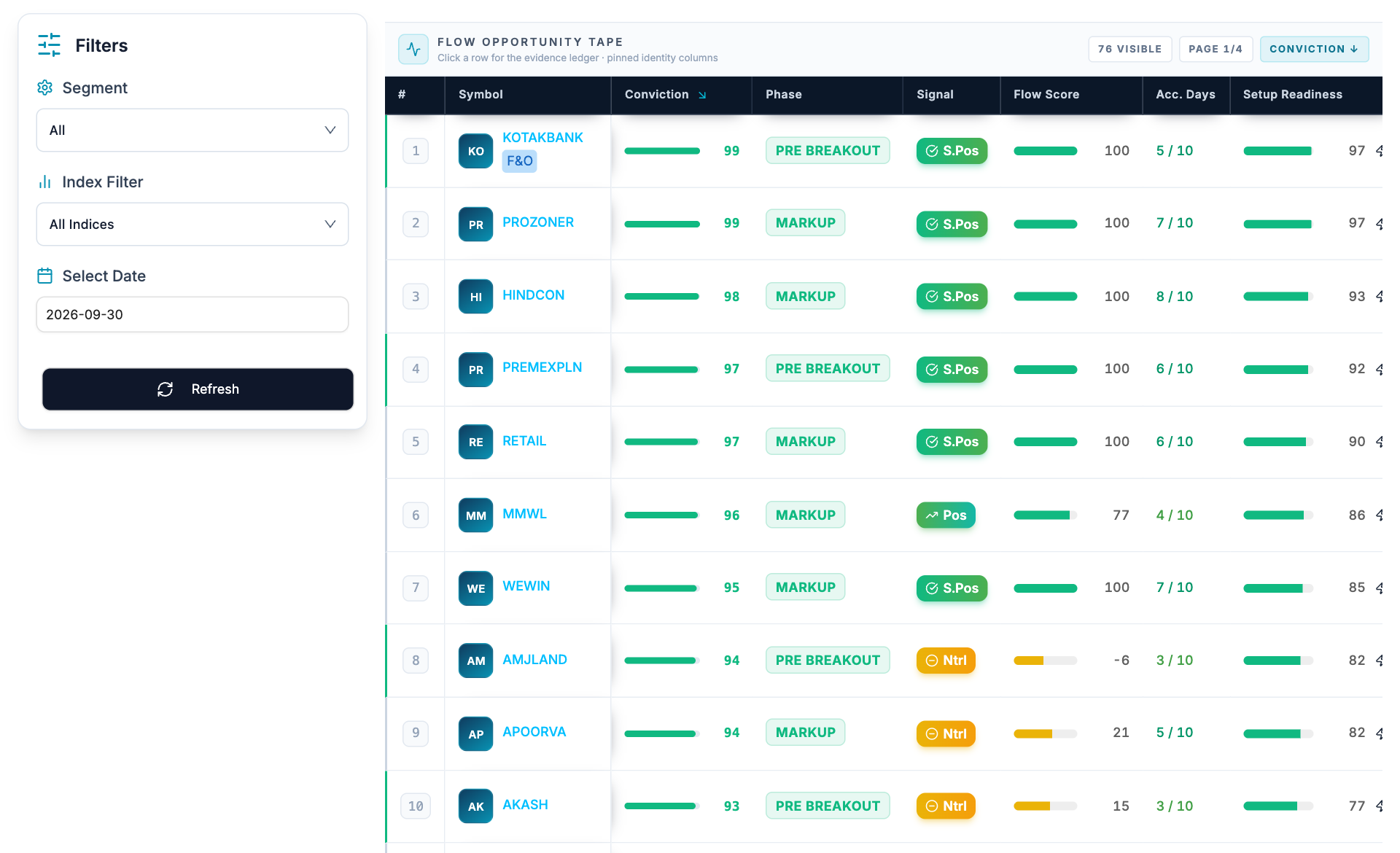Open the PROZONER symbol link

538,222
